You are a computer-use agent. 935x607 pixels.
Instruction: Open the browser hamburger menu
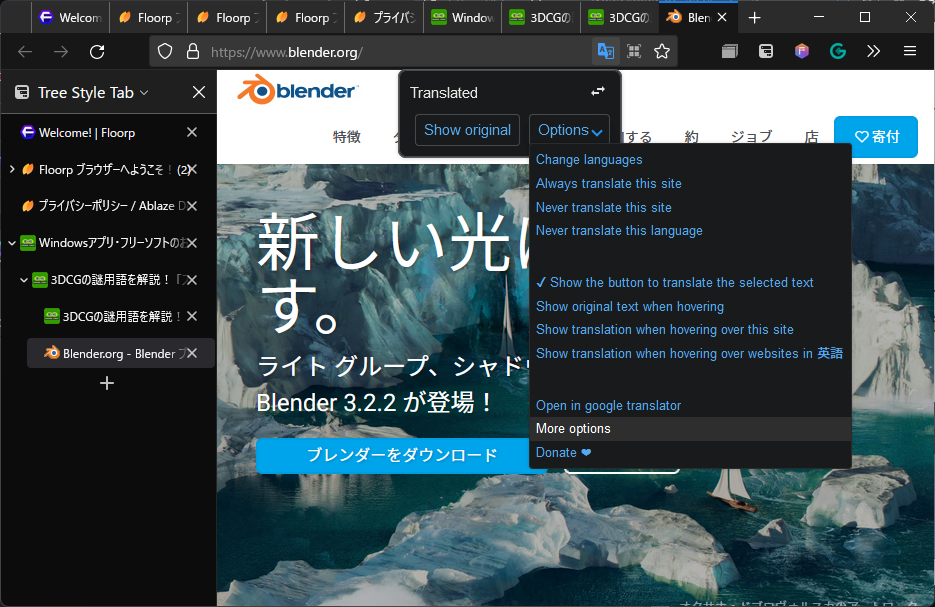click(x=909, y=51)
